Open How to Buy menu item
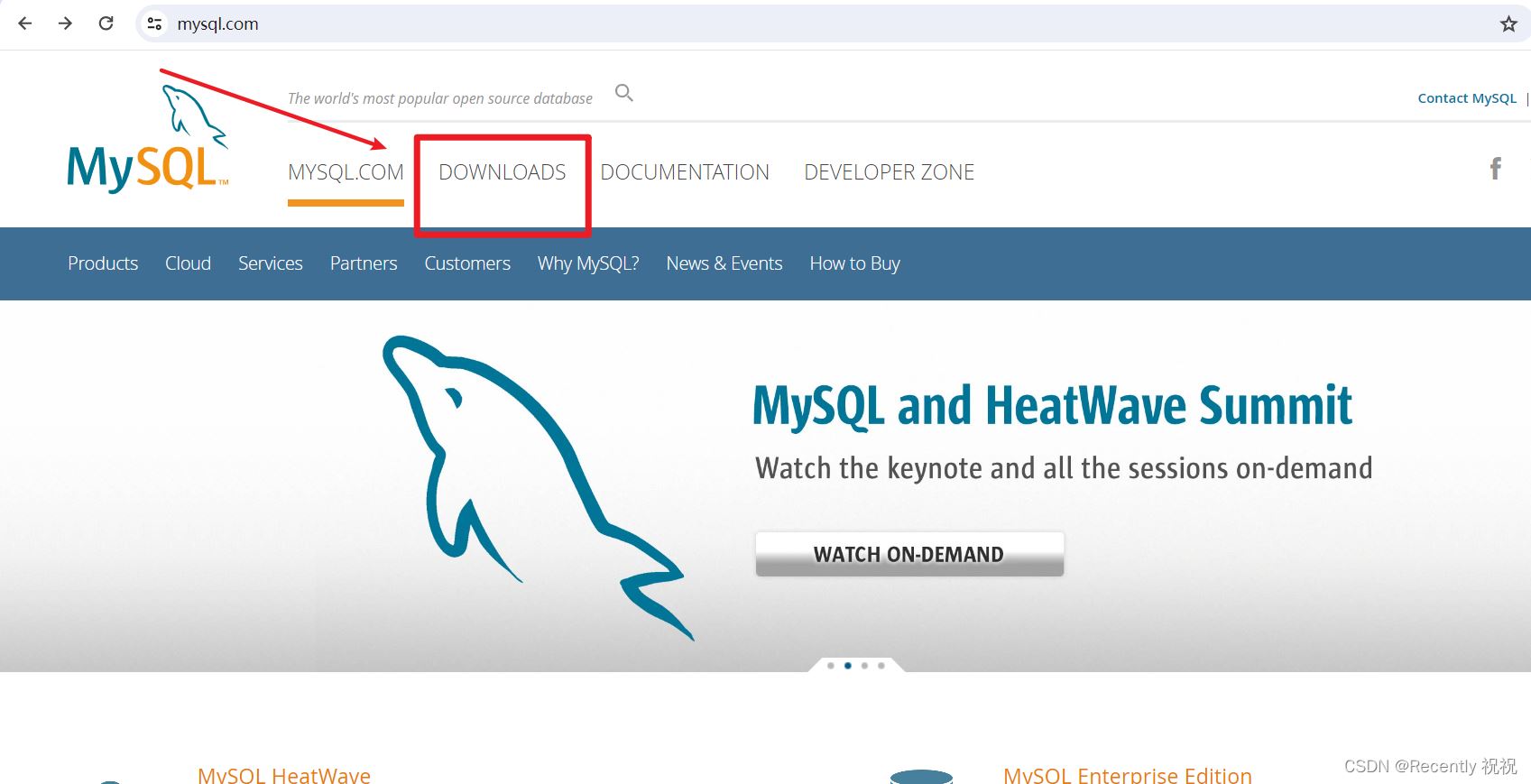The image size is (1531, 784). [x=855, y=263]
